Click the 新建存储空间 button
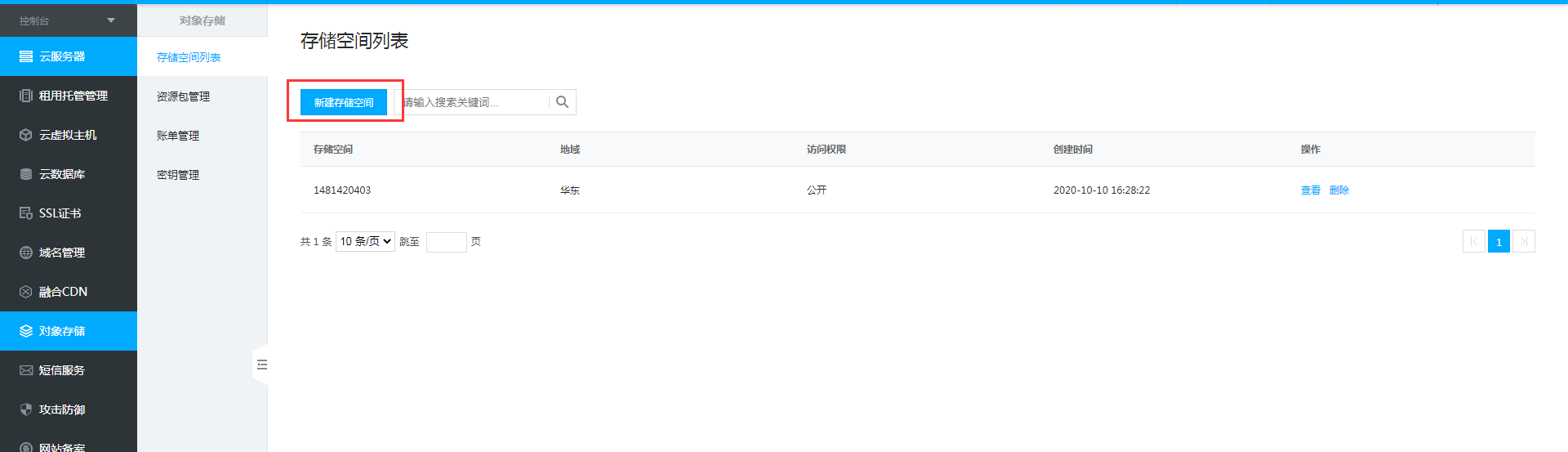Image resolution: width=1568 pixels, height=452 pixels. 344,102
